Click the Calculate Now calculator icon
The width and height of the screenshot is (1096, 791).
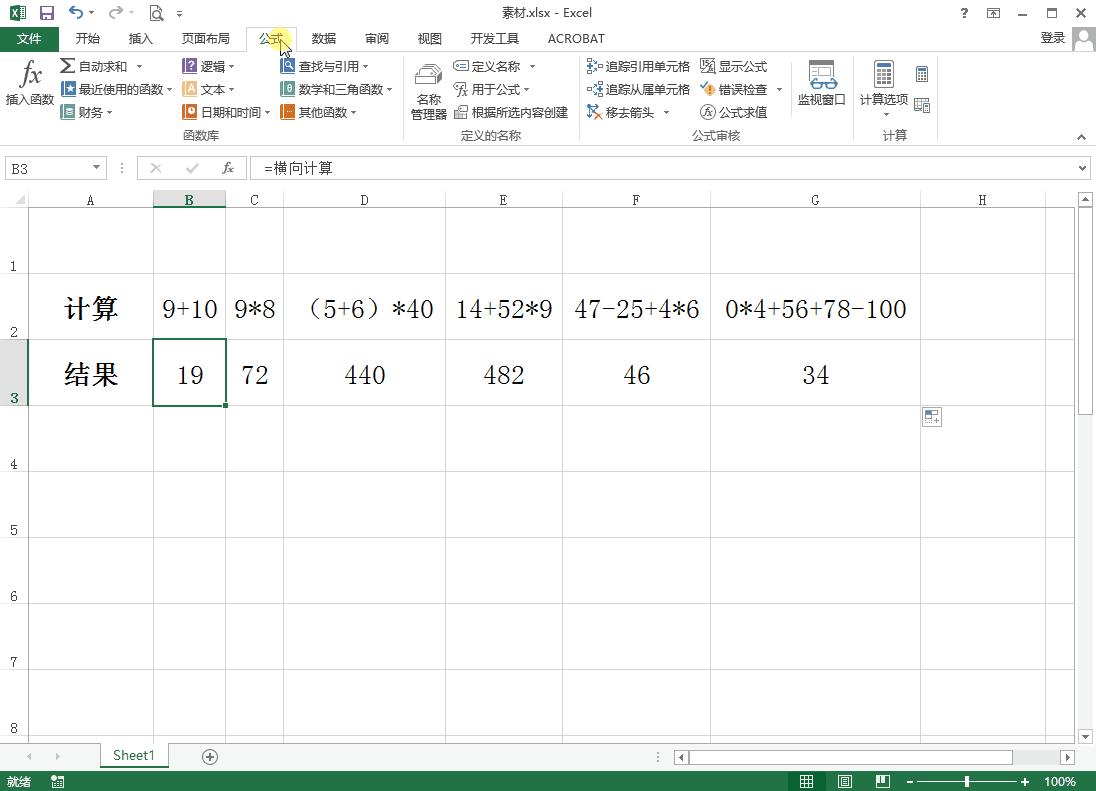tap(922, 74)
